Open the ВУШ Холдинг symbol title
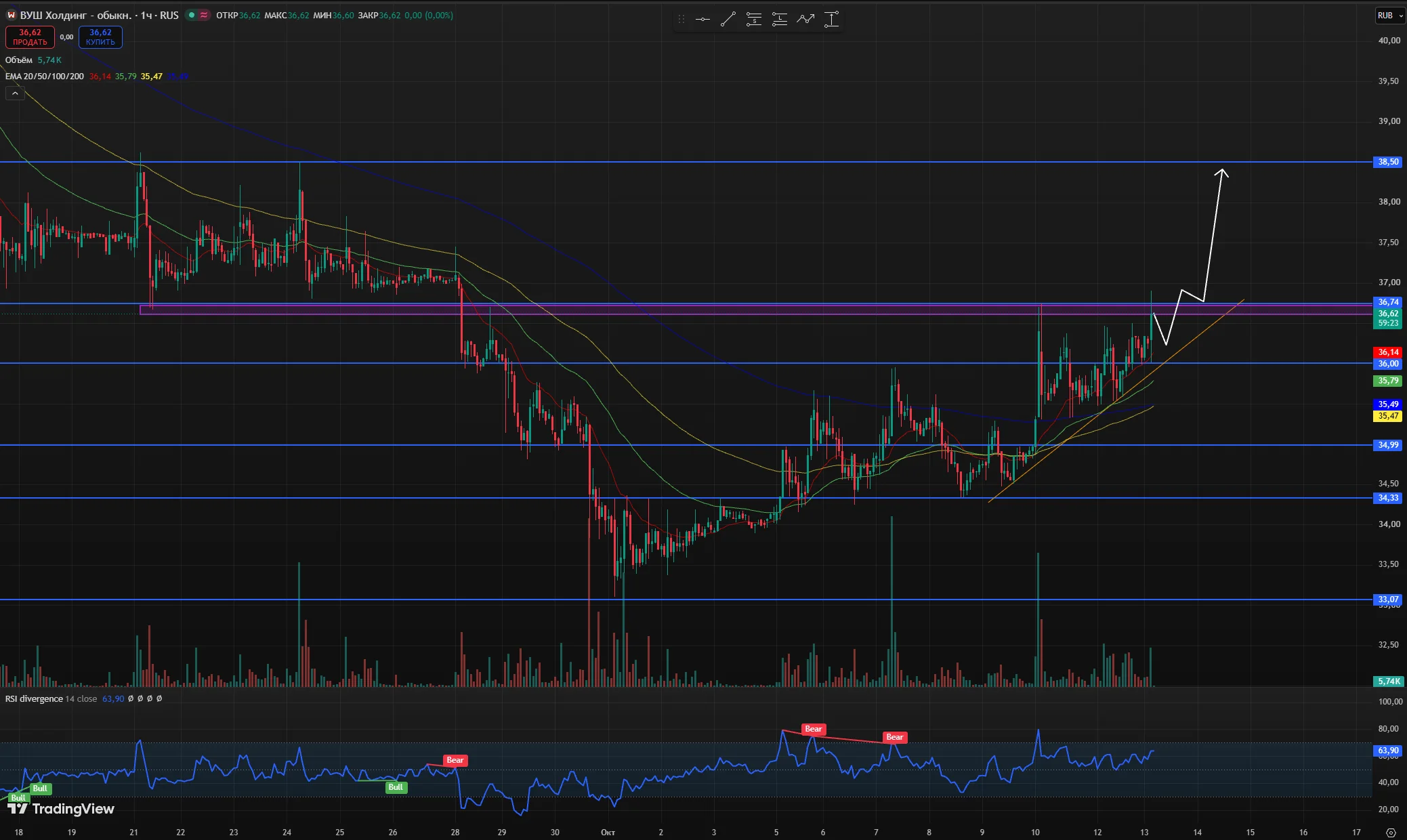Viewport: 1407px width, 840px height. coord(100,15)
